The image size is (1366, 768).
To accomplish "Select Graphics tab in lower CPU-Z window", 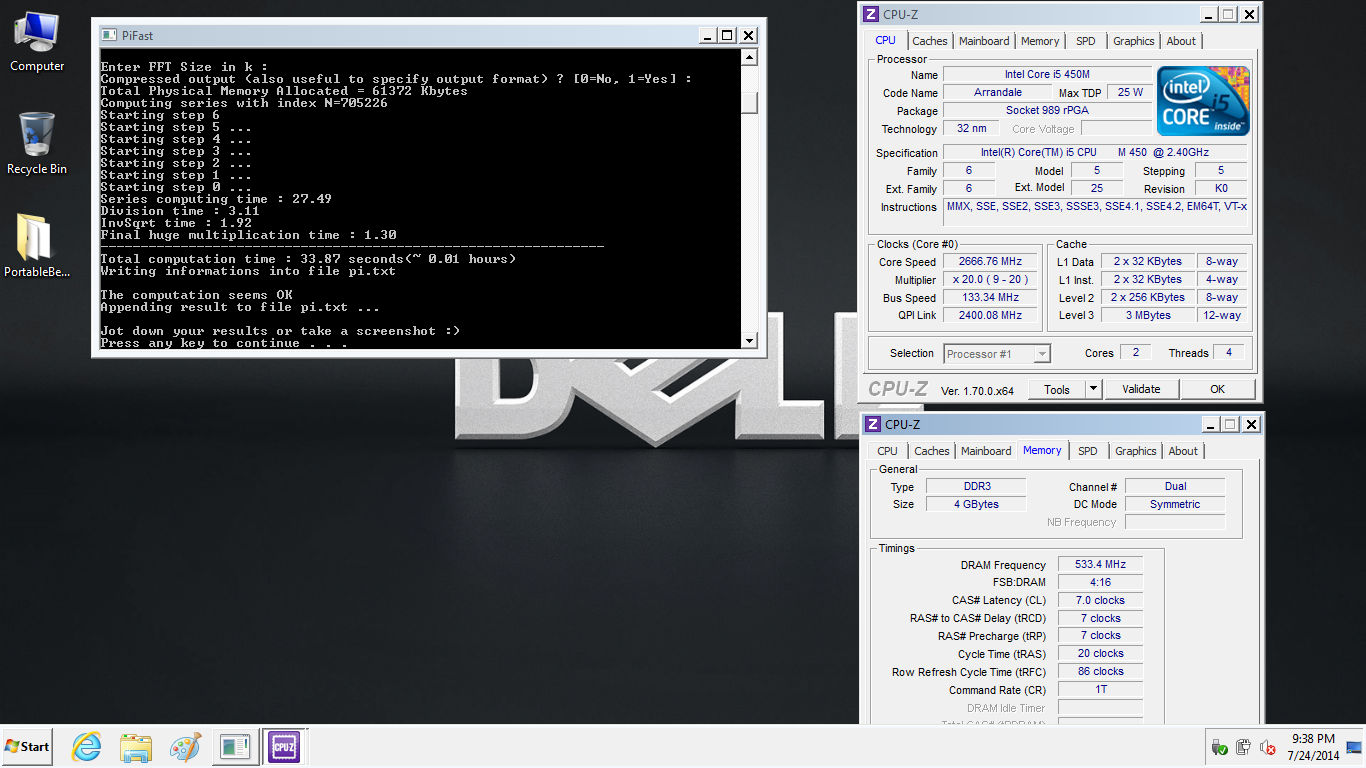I will point(1136,451).
